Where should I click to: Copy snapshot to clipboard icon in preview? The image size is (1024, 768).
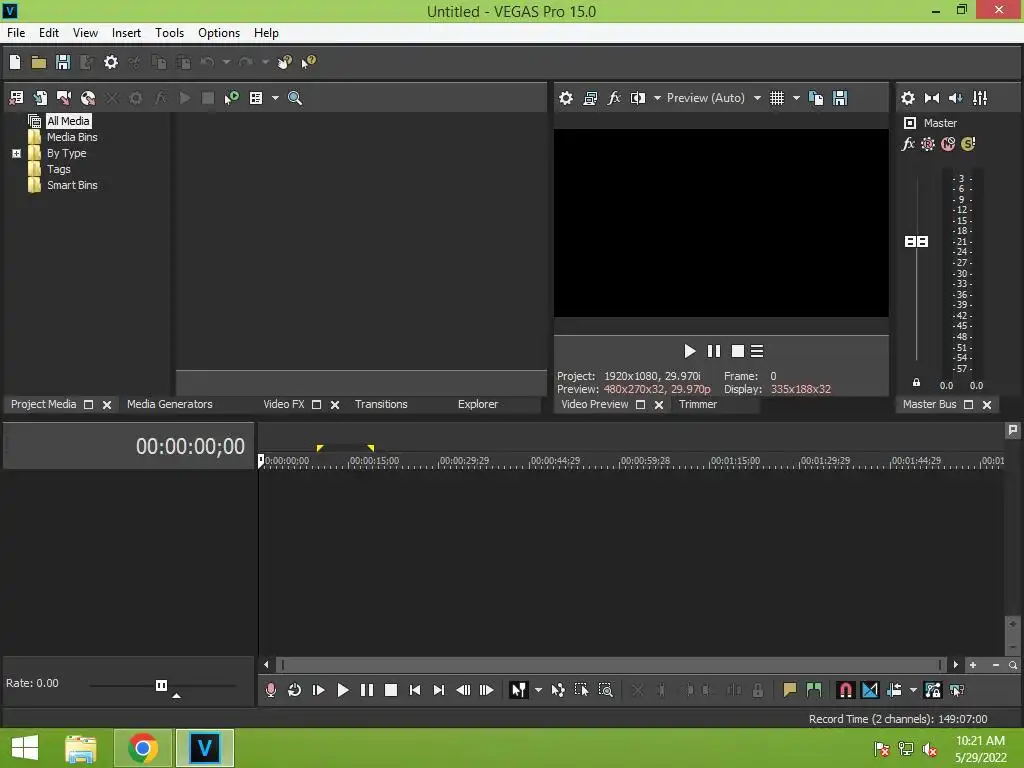[x=816, y=98]
